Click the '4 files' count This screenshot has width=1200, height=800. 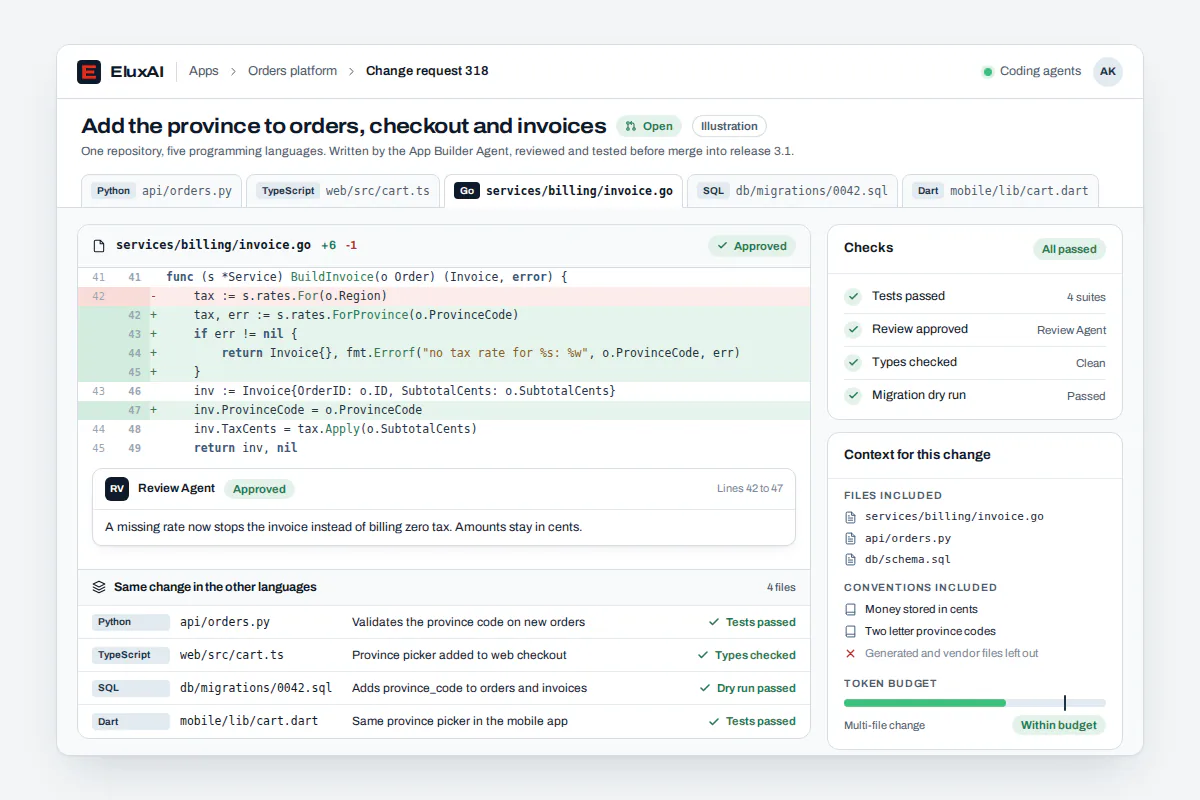pos(781,588)
